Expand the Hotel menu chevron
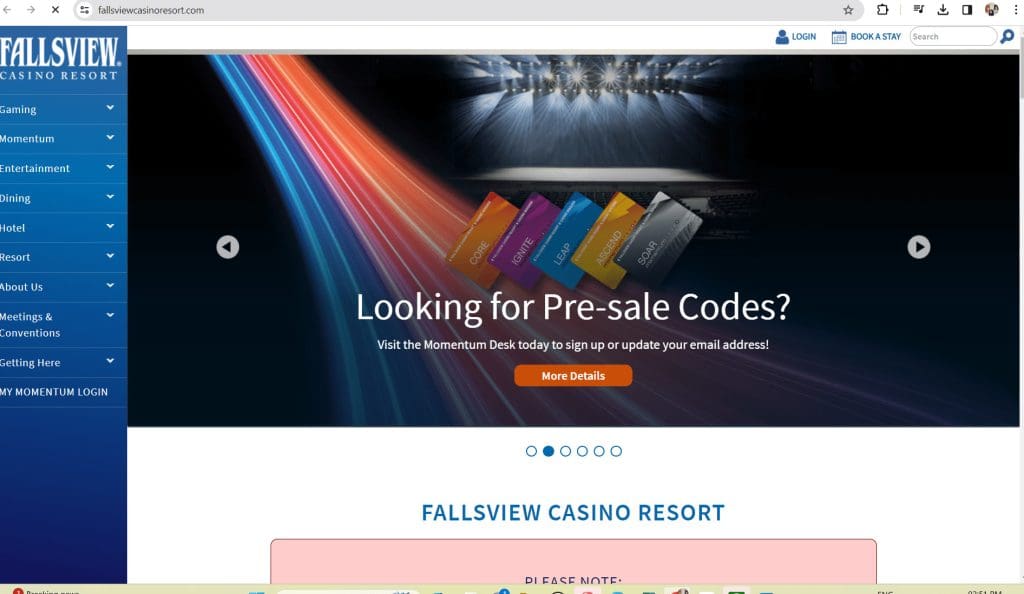This screenshot has width=1024, height=594. click(x=110, y=227)
